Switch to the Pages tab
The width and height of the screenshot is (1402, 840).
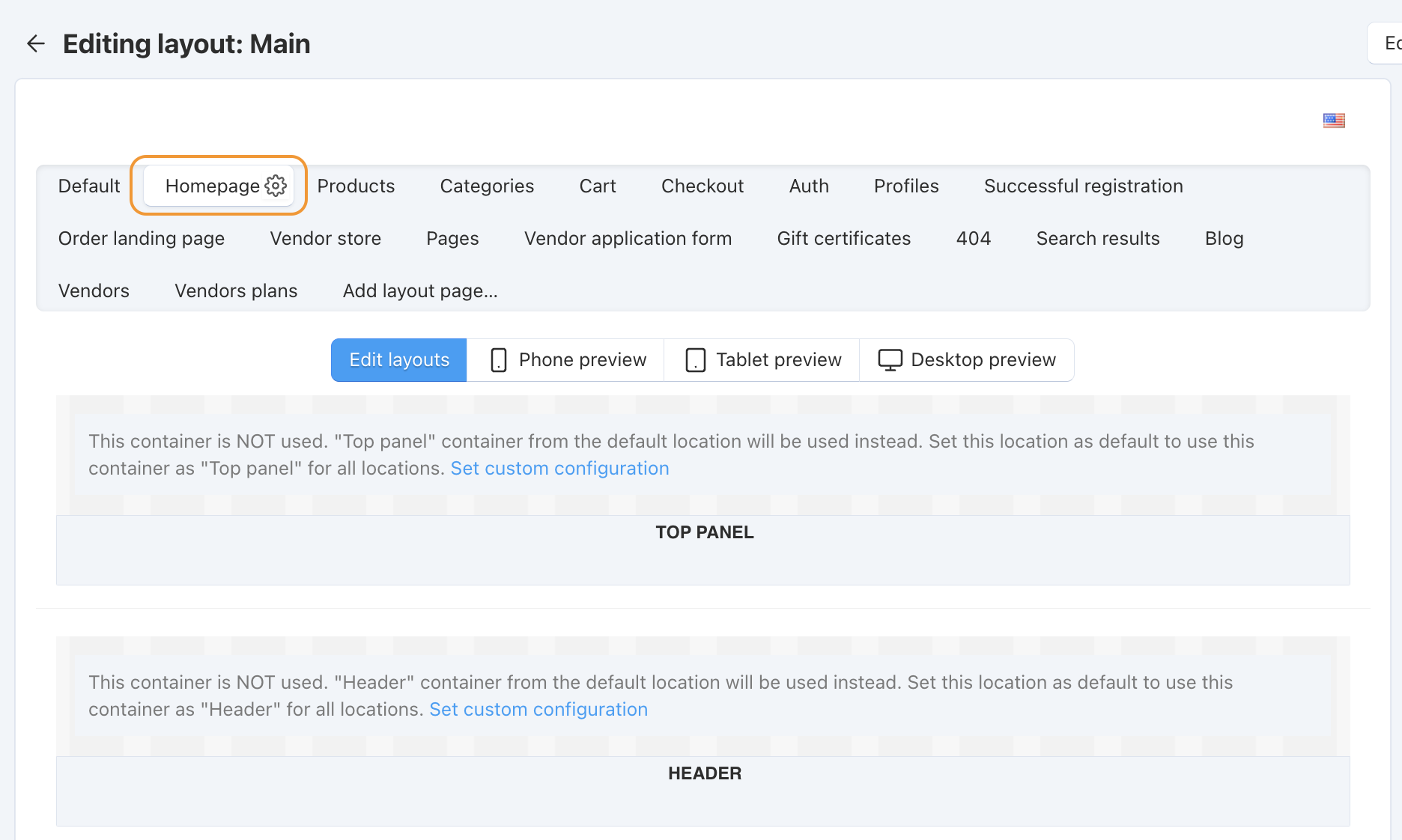452,238
